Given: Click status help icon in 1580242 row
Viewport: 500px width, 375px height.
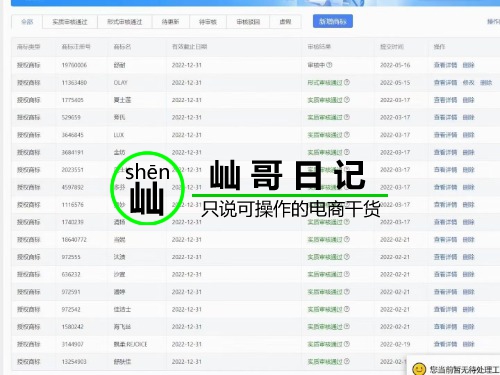Looking at the screenshot, I should pyautogui.click(x=347, y=326).
